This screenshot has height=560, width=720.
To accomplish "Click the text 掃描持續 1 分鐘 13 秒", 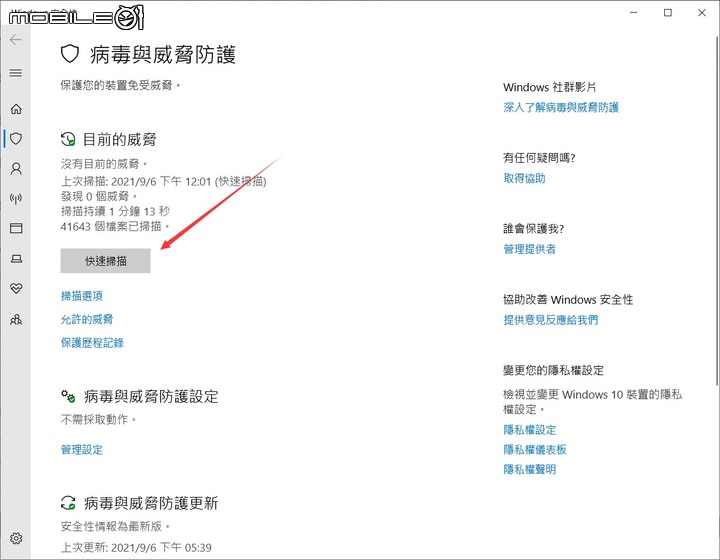I will [115, 211].
